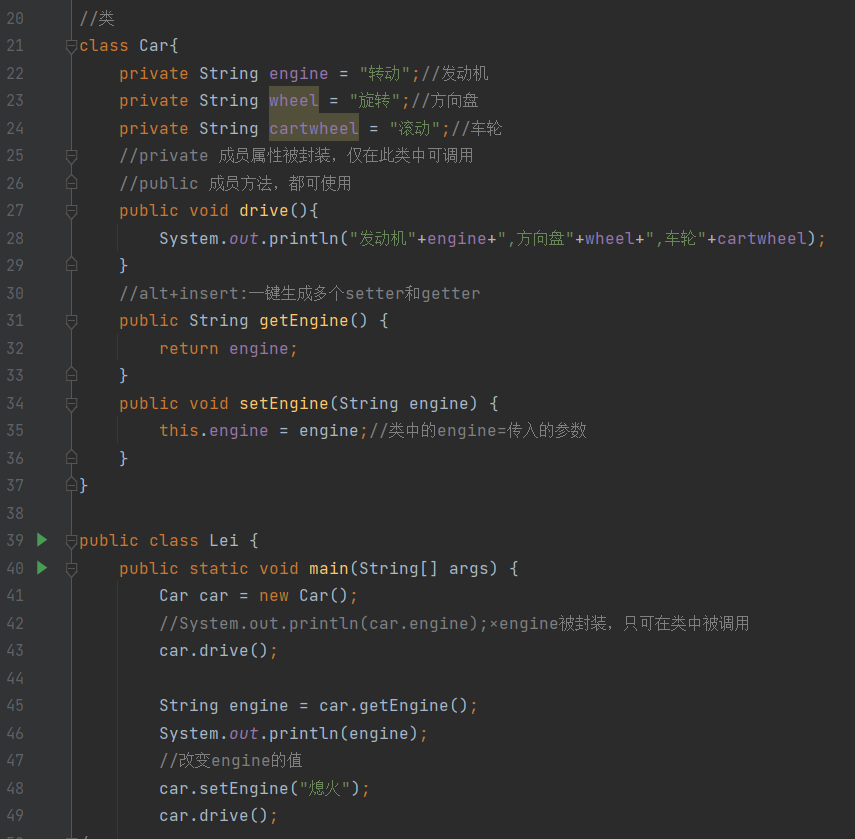855x839 pixels.
Task: Run main method via gutter arrow on line 40
Action: pyautogui.click(x=42, y=568)
